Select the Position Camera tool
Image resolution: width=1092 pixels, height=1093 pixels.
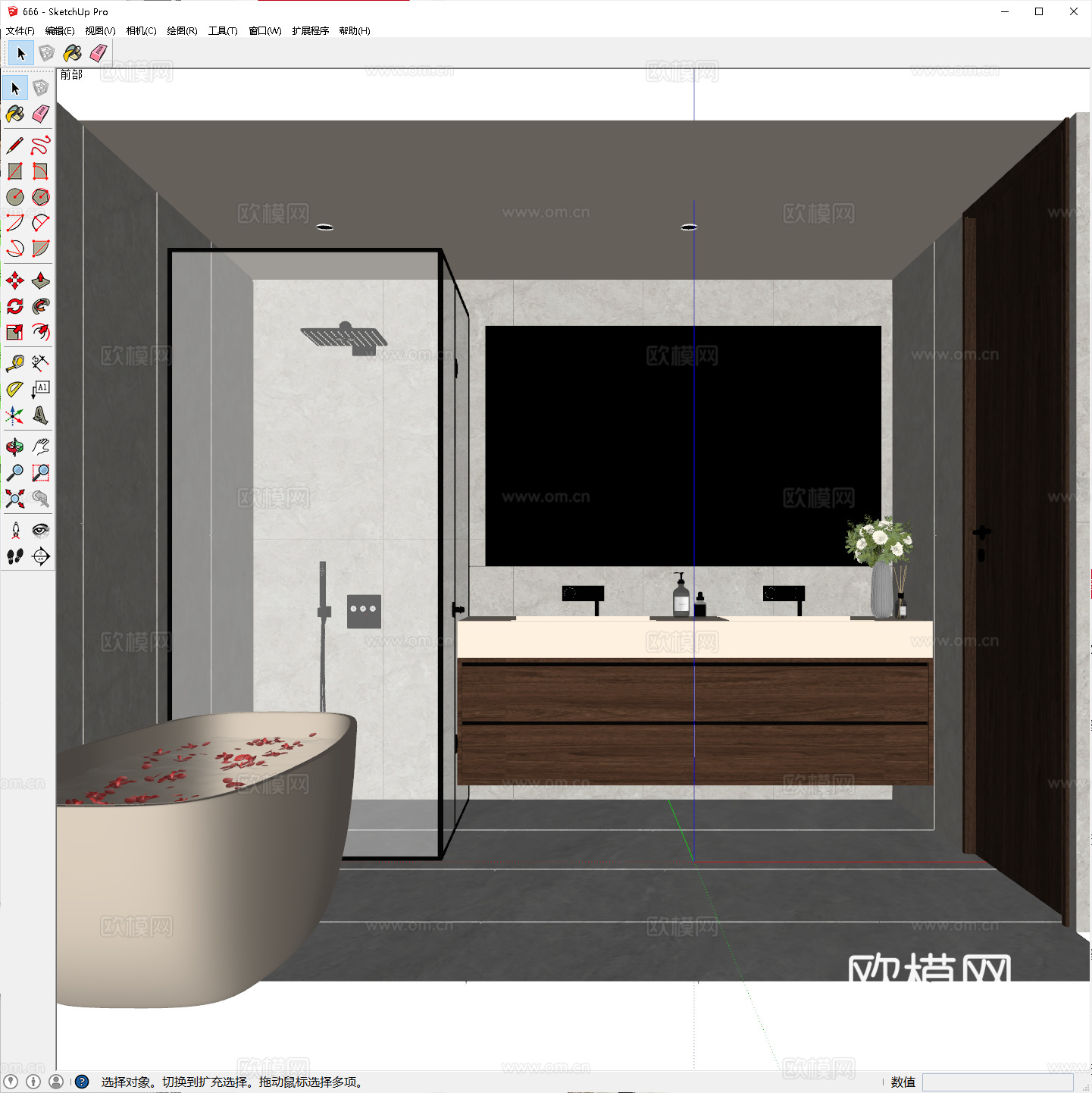(15, 531)
